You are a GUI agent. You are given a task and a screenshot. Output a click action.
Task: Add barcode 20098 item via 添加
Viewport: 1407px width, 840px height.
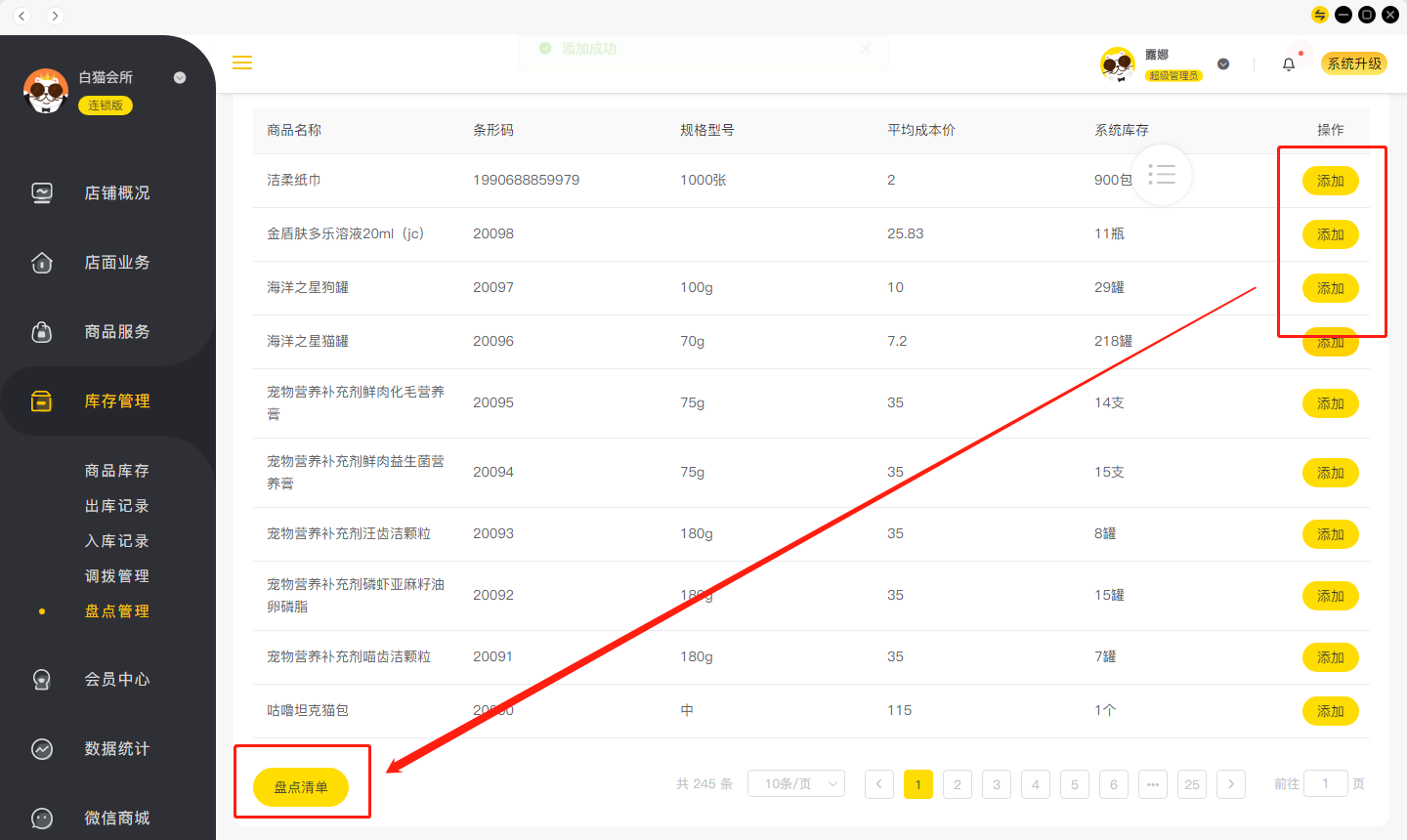click(x=1331, y=234)
